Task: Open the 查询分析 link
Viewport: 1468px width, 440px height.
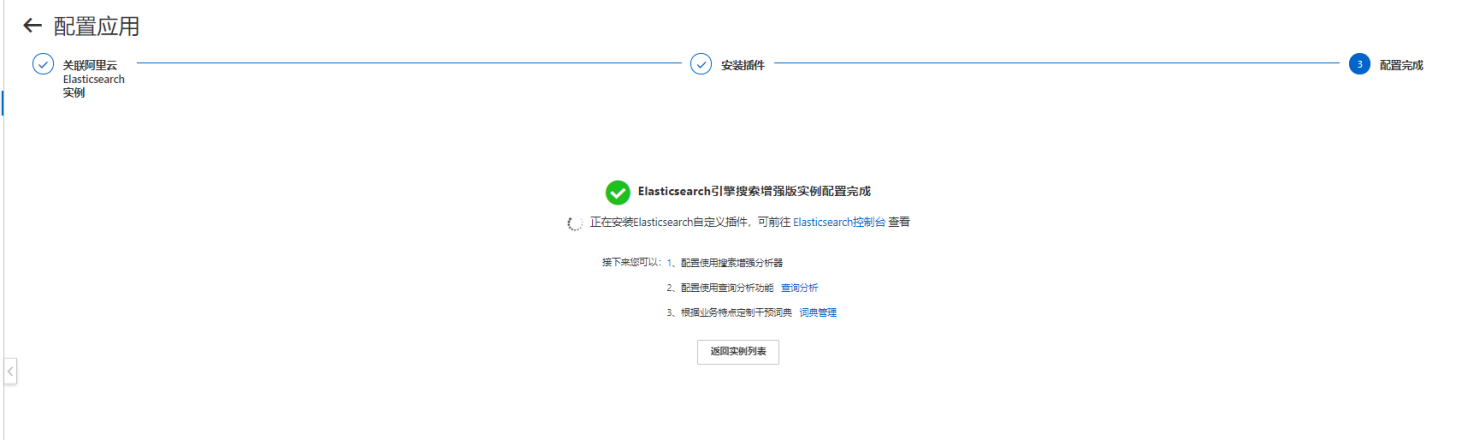Action: point(799,288)
